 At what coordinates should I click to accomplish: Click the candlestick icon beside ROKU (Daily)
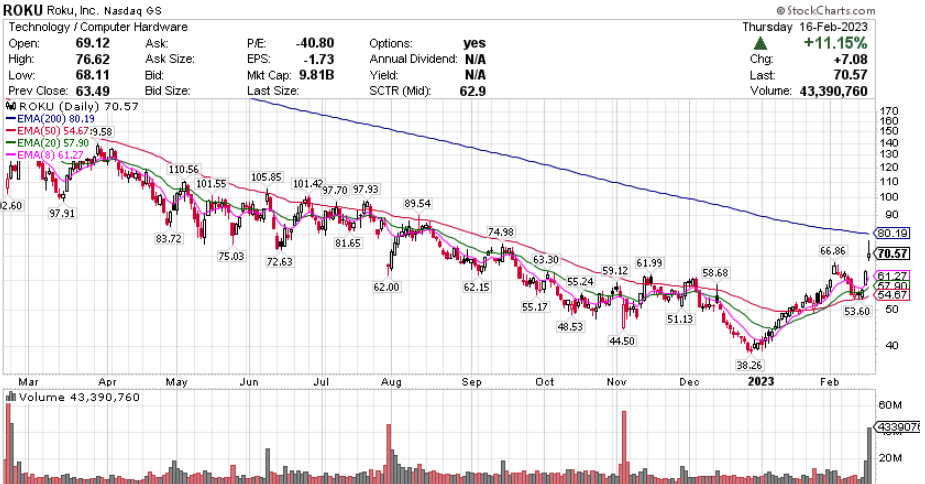(x=11, y=106)
